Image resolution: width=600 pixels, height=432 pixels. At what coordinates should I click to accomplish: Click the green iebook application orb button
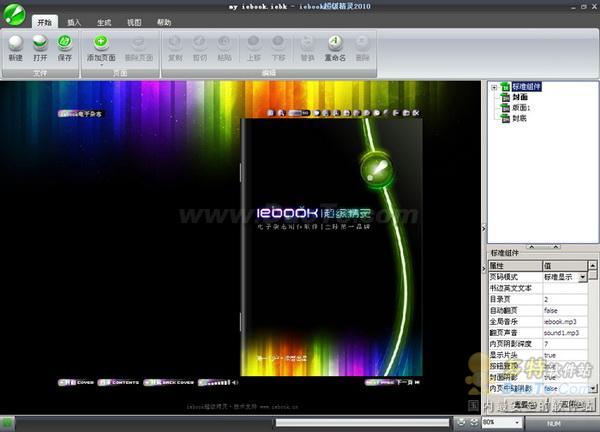pos(14,14)
